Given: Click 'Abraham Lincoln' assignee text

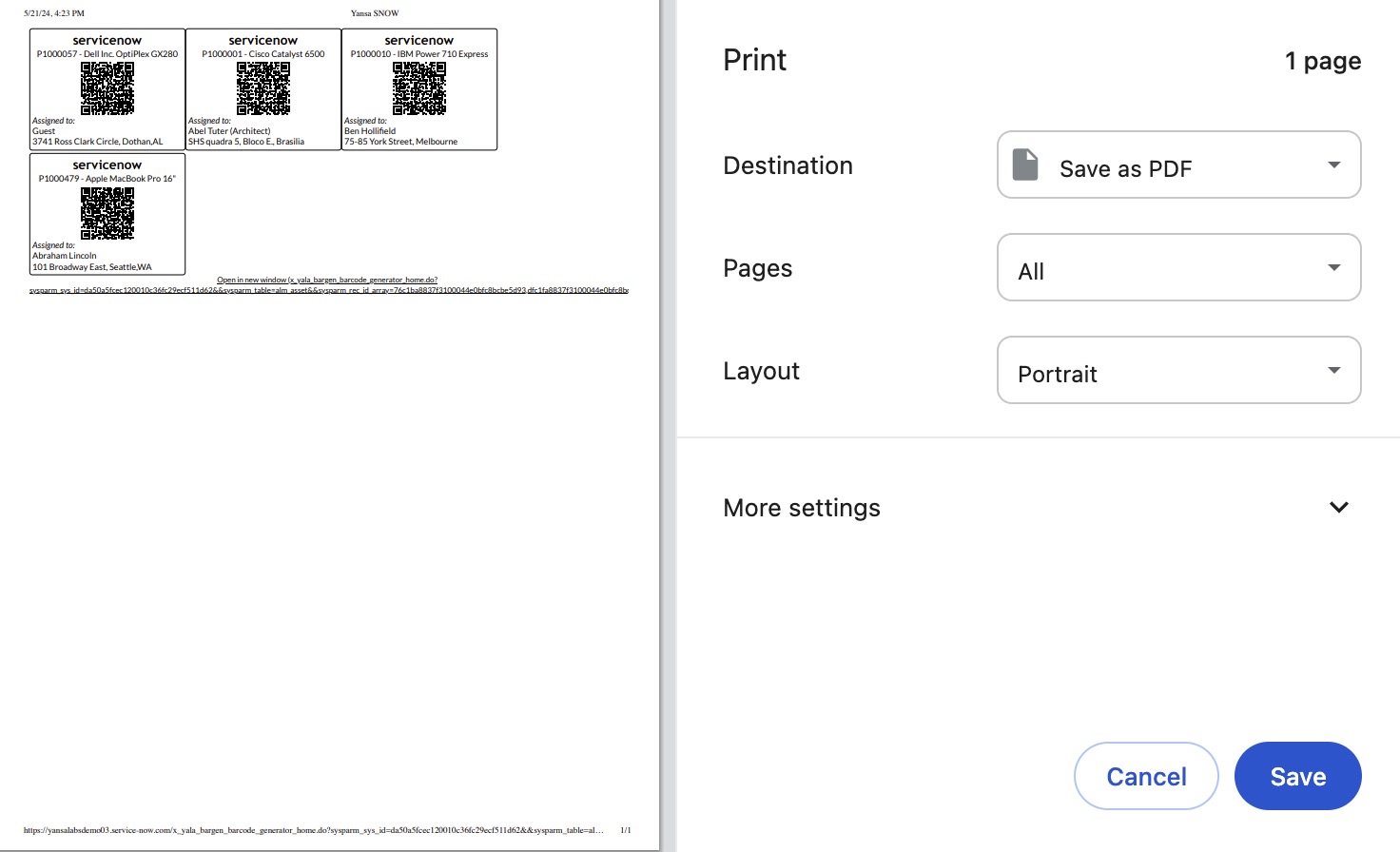Looking at the screenshot, I should pyautogui.click(x=65, y=256).
